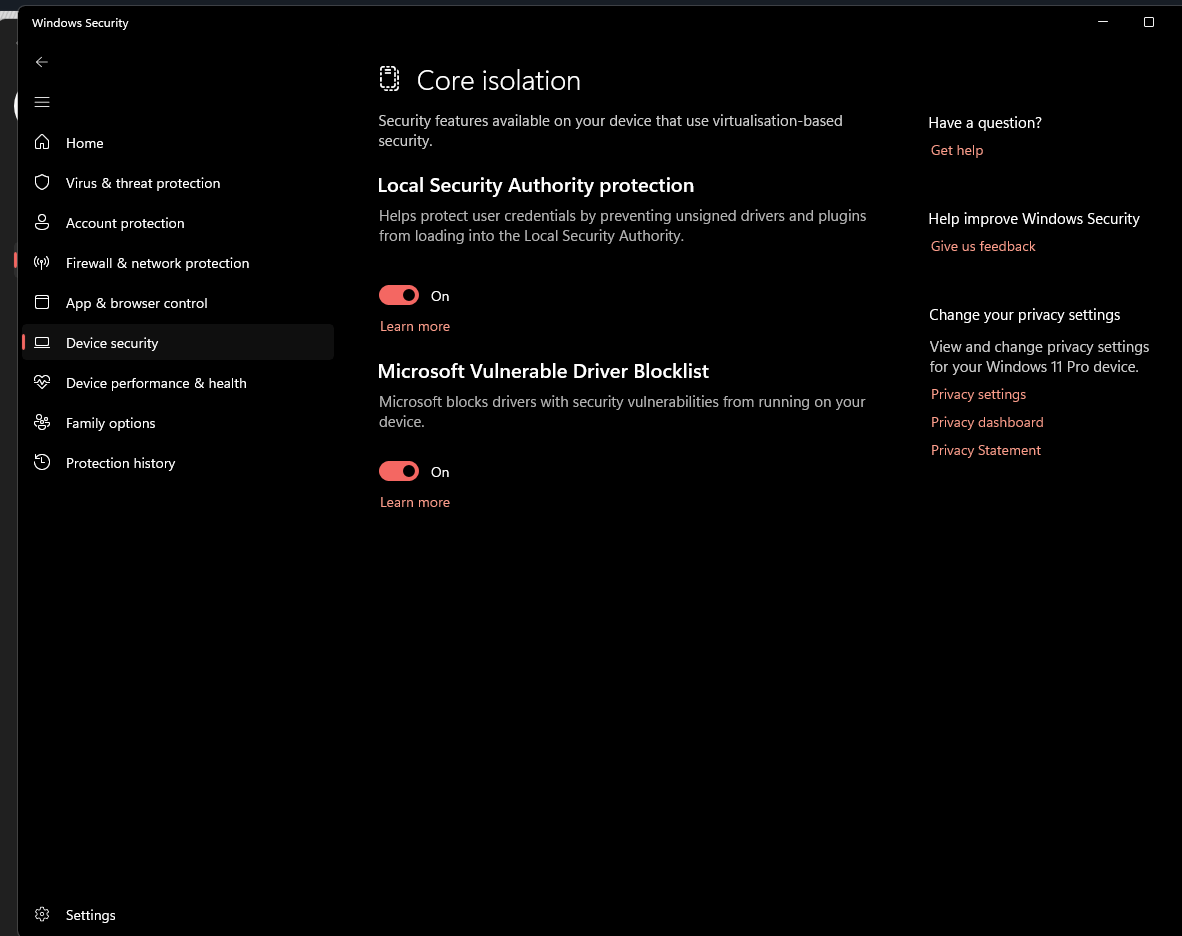Image resolution: width=1182 pixels, height=936 pixels.
Task: Click the Device performance heart icon
Action: [42, 382]
